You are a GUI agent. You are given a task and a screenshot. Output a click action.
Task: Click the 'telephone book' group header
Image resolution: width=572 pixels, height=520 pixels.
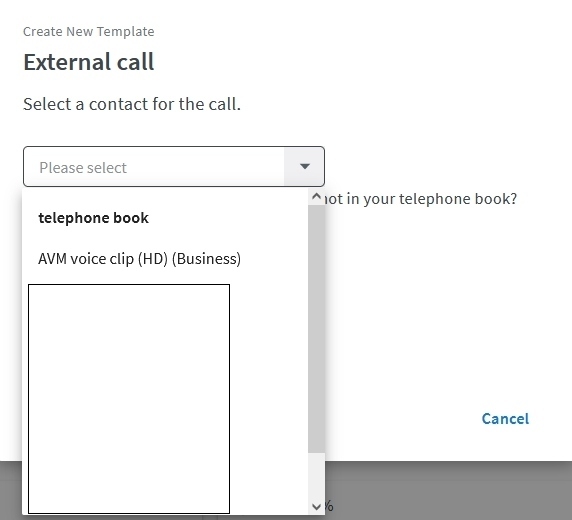tap(93, 218)
